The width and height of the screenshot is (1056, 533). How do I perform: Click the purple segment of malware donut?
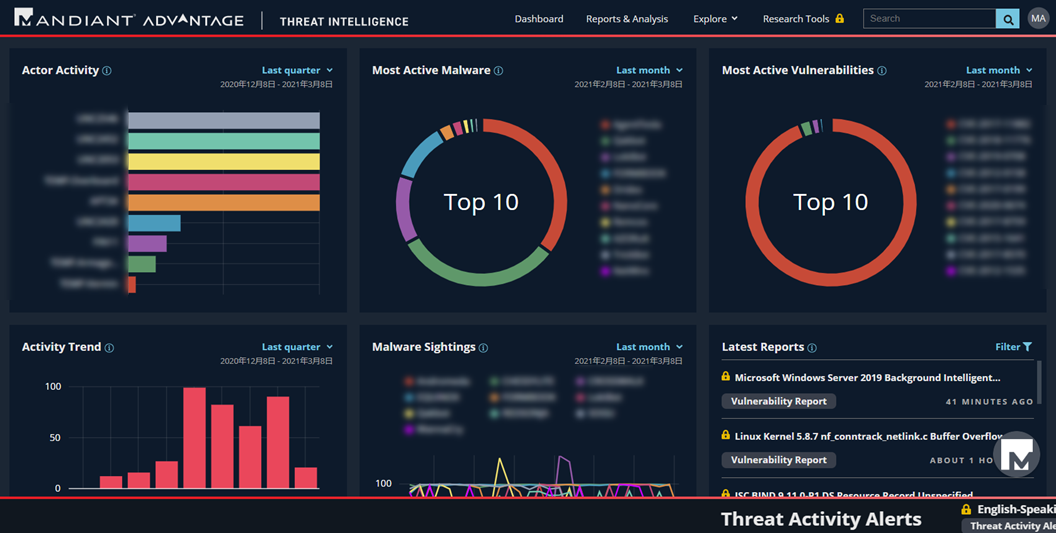(x=404, y=209)
